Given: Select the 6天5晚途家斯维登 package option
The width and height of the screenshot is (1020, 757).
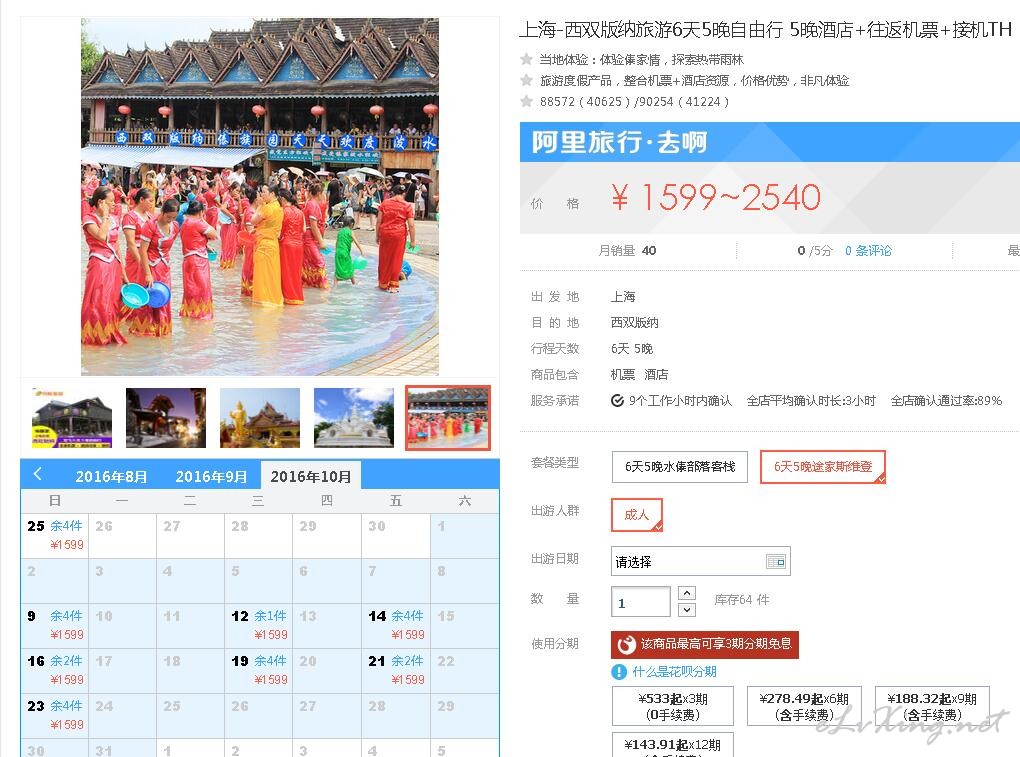Looking at the screenshot, I should coord(823,466).
